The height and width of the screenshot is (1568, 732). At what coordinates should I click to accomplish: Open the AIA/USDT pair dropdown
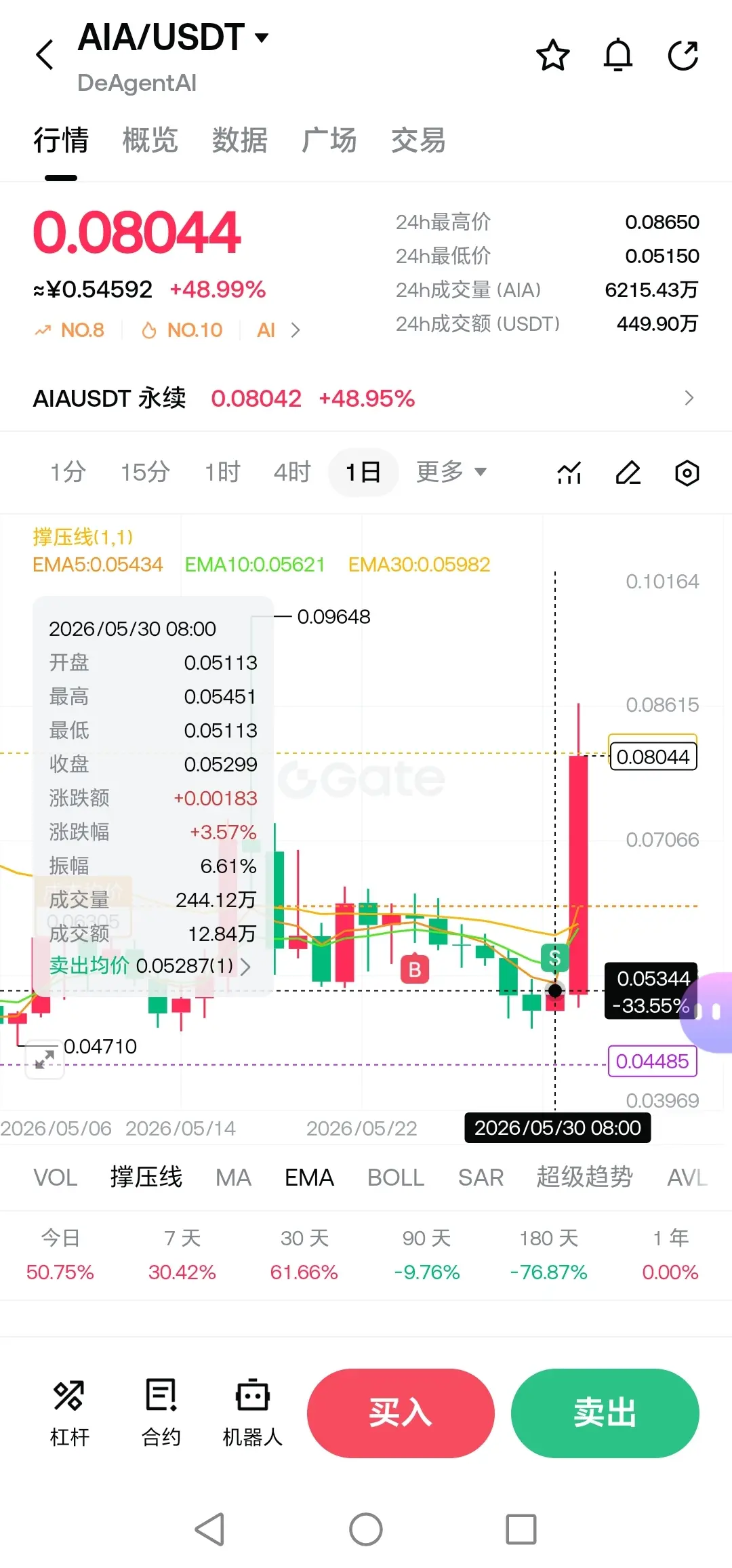click(x=174, y=37)
